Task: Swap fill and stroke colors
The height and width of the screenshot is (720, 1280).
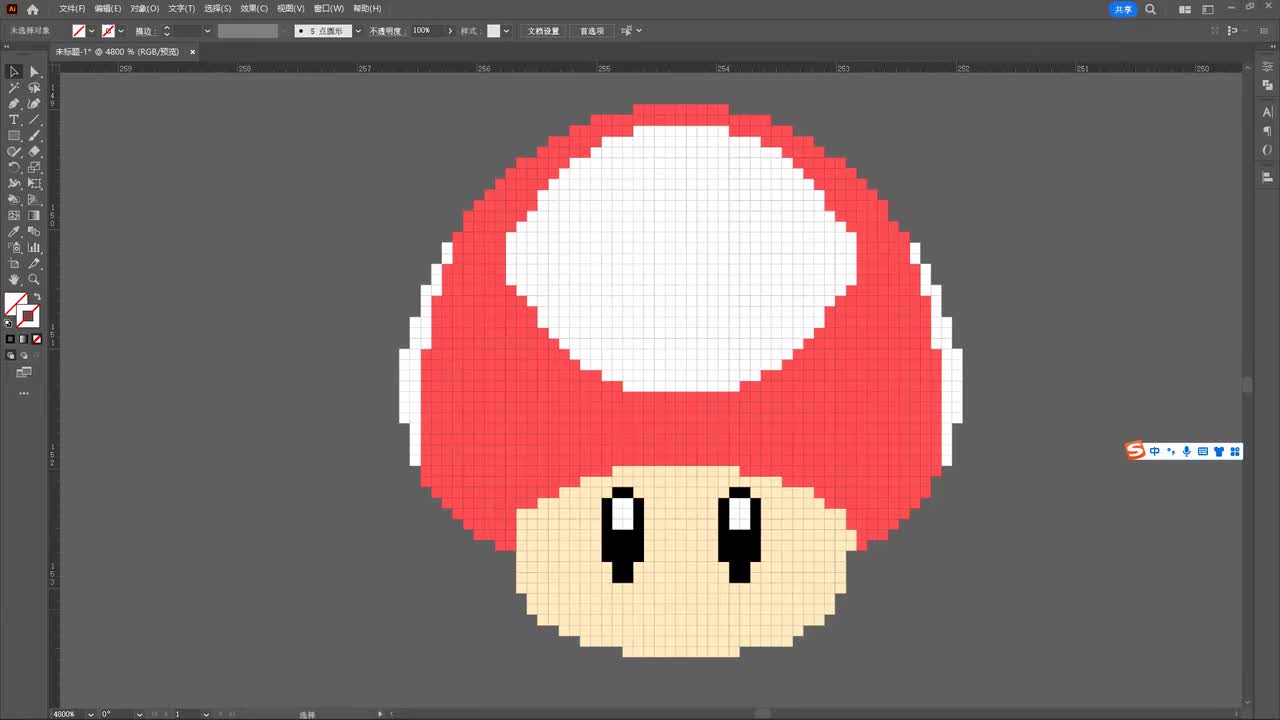Action: 37,297
